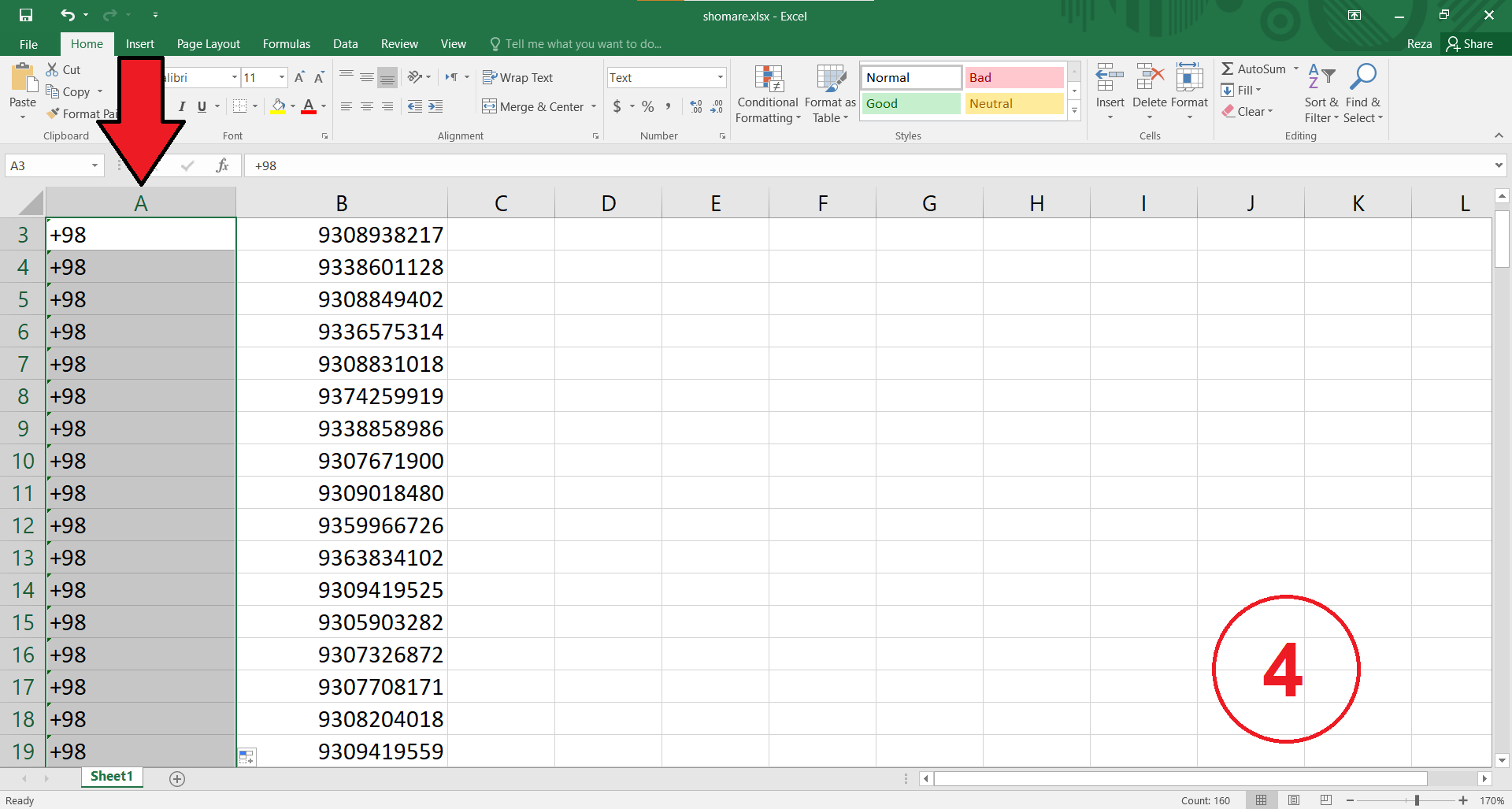Switch to the Data ribbon tab

click(345, 44)
